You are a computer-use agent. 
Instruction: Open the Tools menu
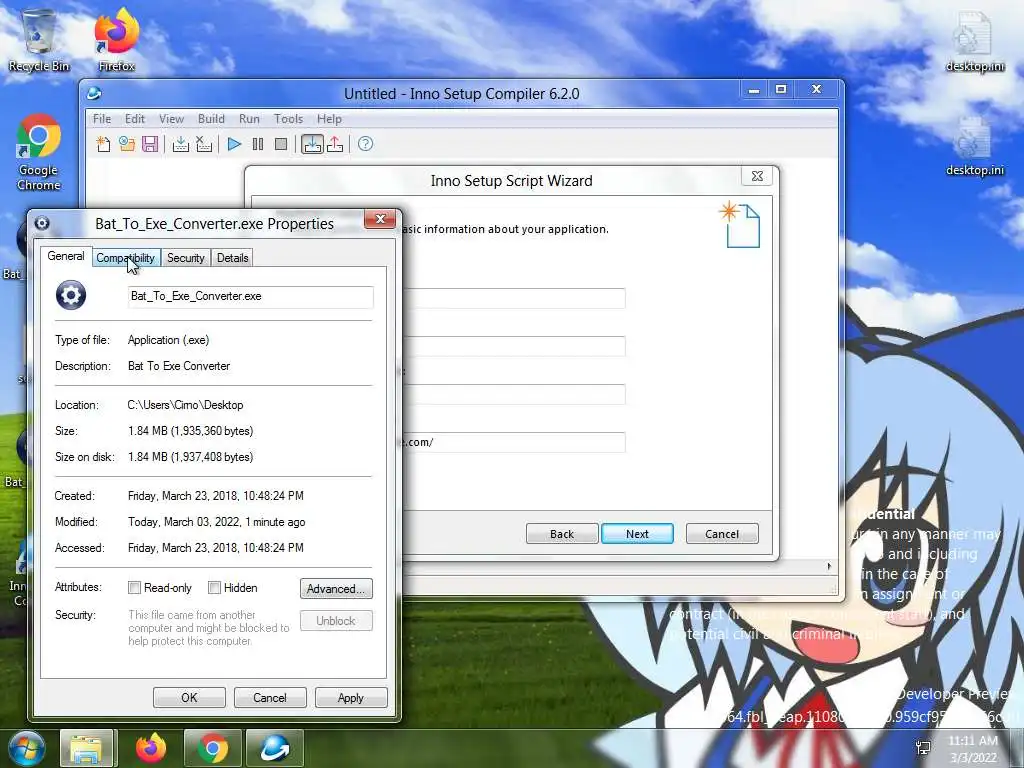[288, 119]
